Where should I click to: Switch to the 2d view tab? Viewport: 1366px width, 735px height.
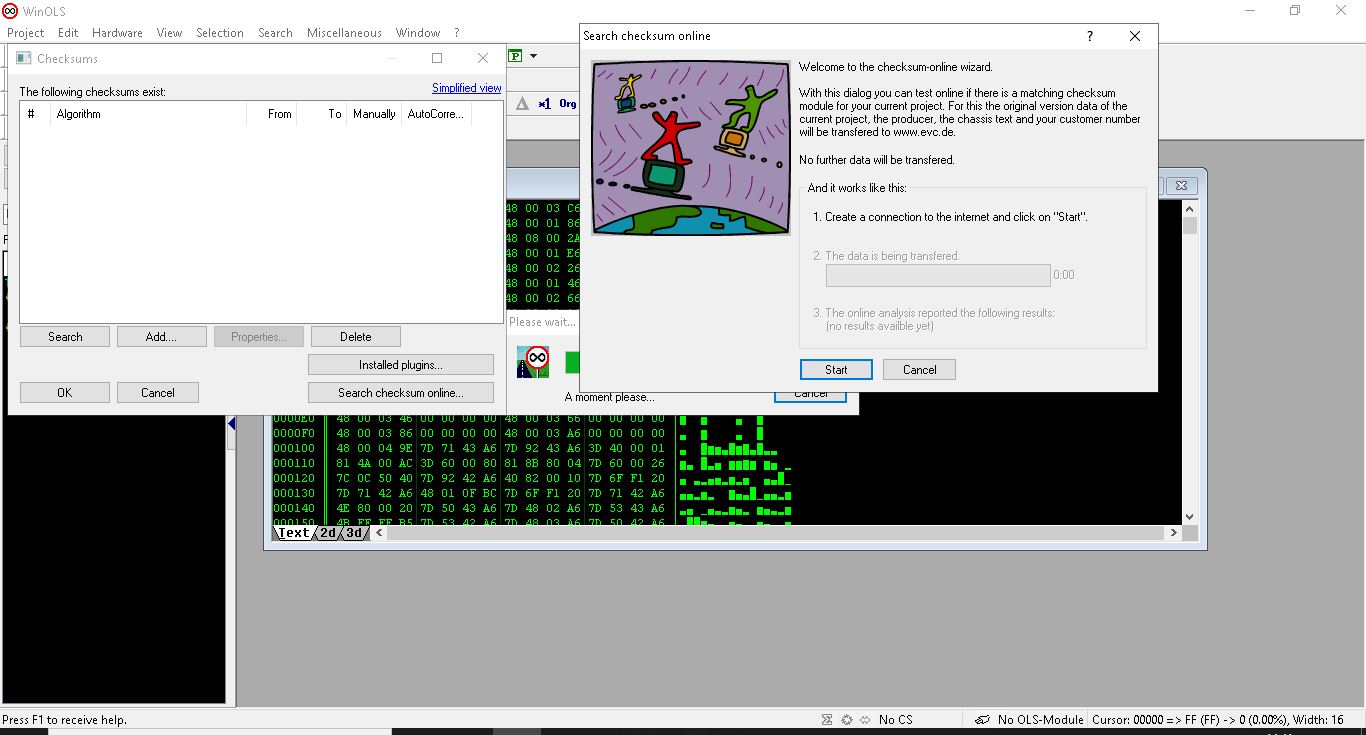click(x=328, y=533)
